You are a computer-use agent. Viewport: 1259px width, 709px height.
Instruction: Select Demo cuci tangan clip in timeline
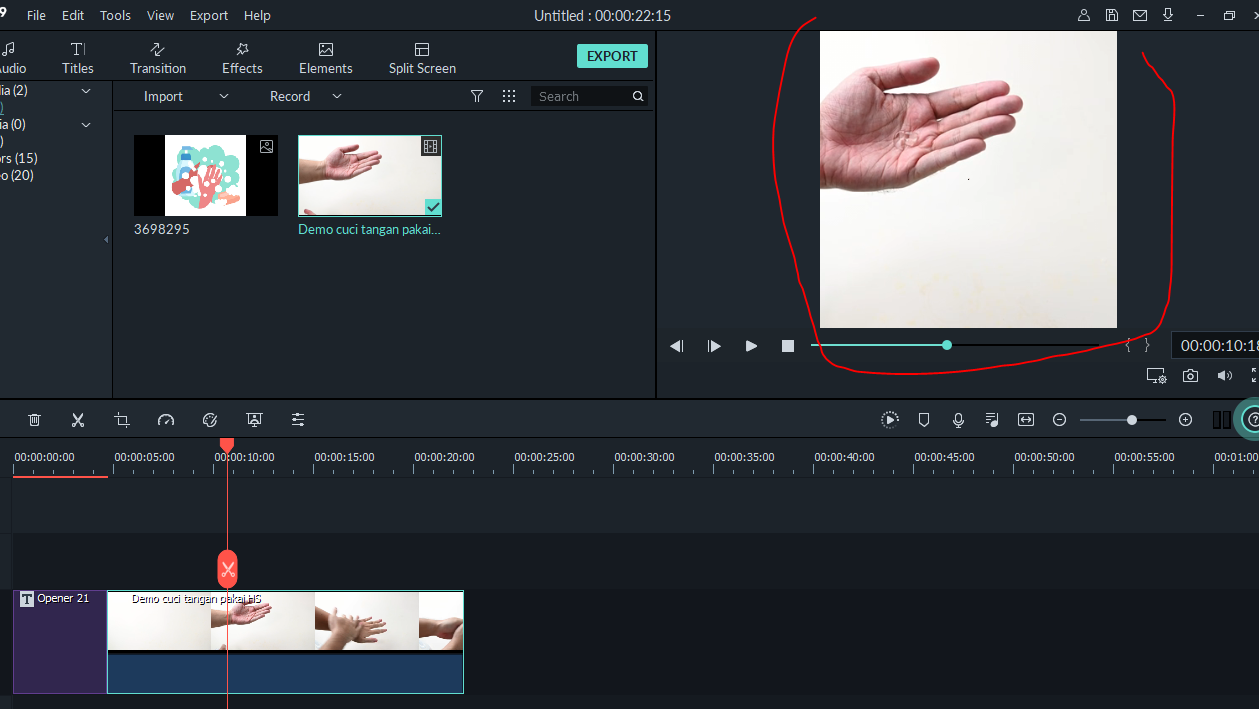285,641
